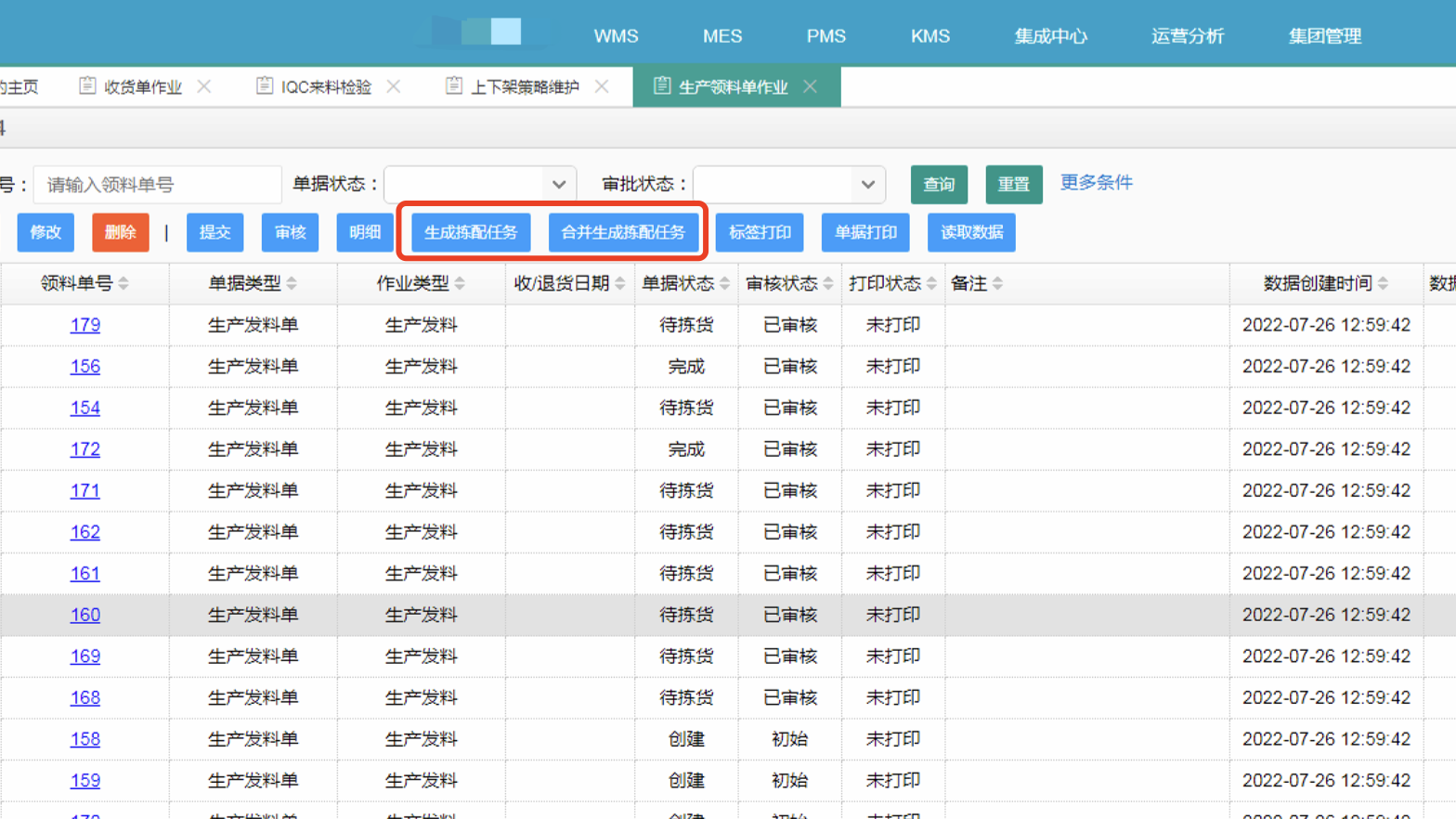Close the 上下架策略维护 tab
This screenshot has height=819, width=1456.
[x=602, y=86]
